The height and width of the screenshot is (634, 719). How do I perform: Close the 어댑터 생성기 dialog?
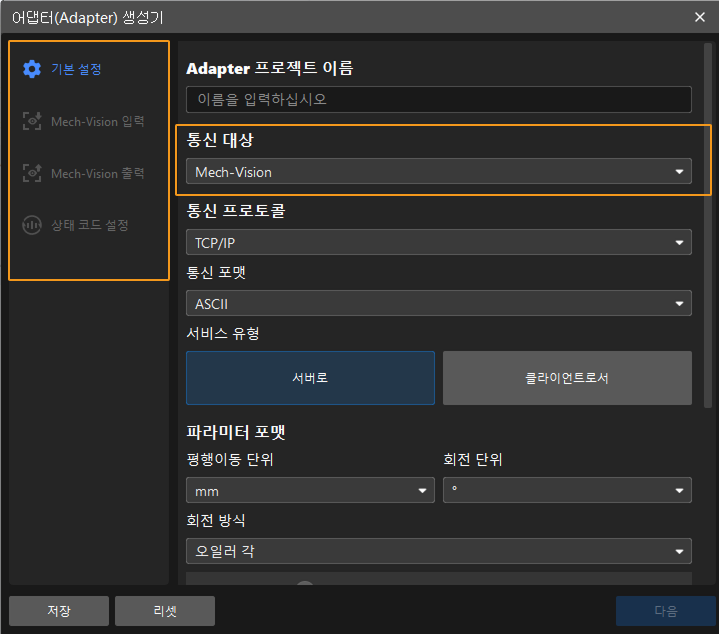pos(699,16)
